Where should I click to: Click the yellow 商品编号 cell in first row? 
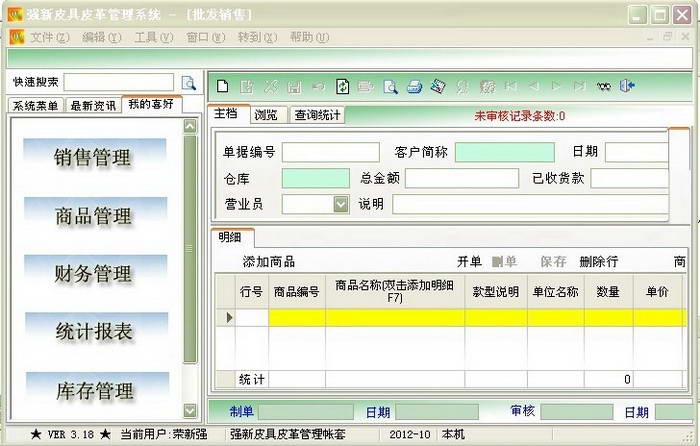[x=297, y=317]
